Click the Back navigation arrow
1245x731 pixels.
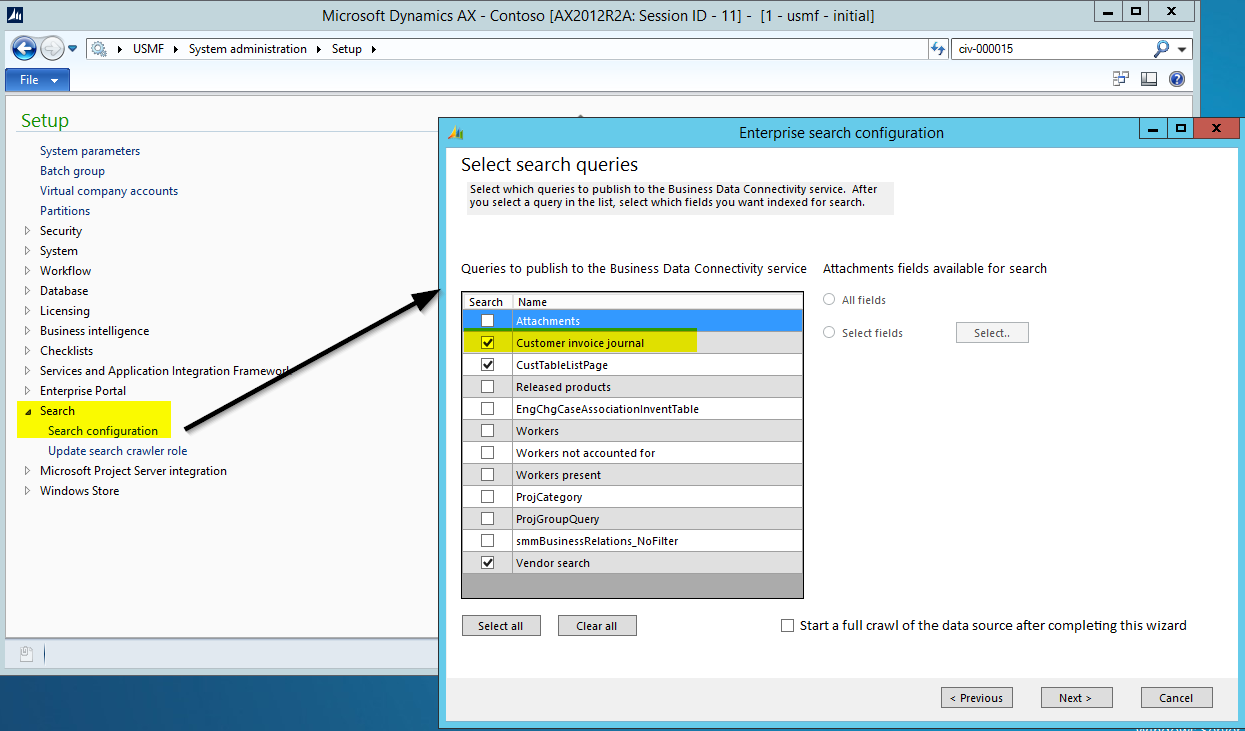(24, 48)
